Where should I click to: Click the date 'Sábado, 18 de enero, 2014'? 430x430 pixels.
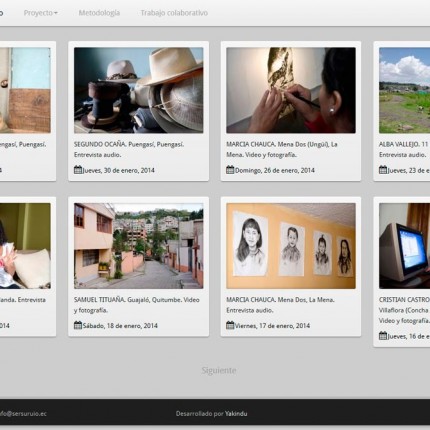point(120,326)
